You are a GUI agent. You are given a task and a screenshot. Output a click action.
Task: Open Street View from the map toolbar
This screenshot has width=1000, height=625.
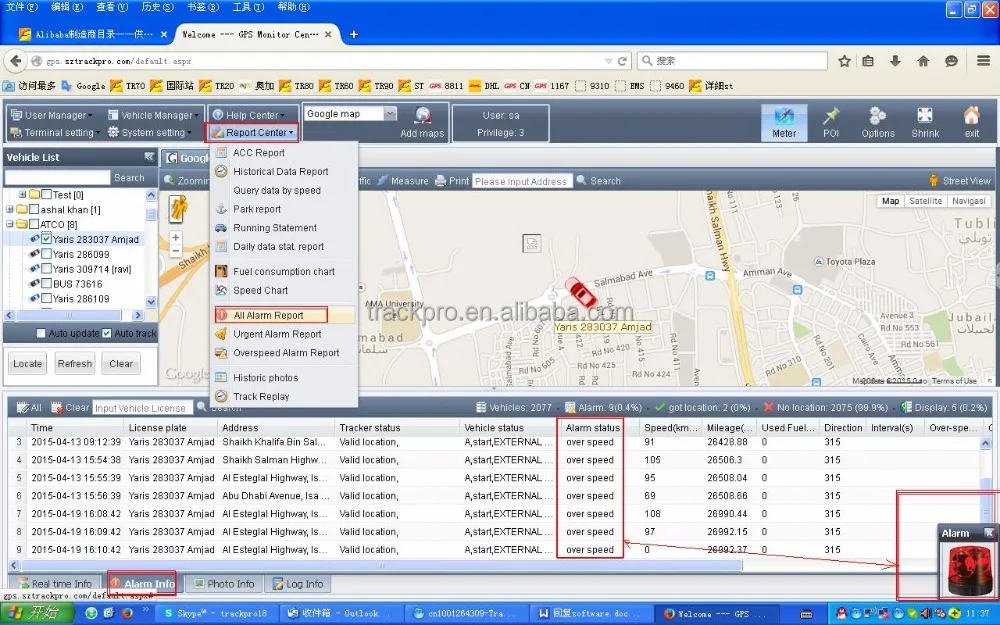(x=958, y=180)
